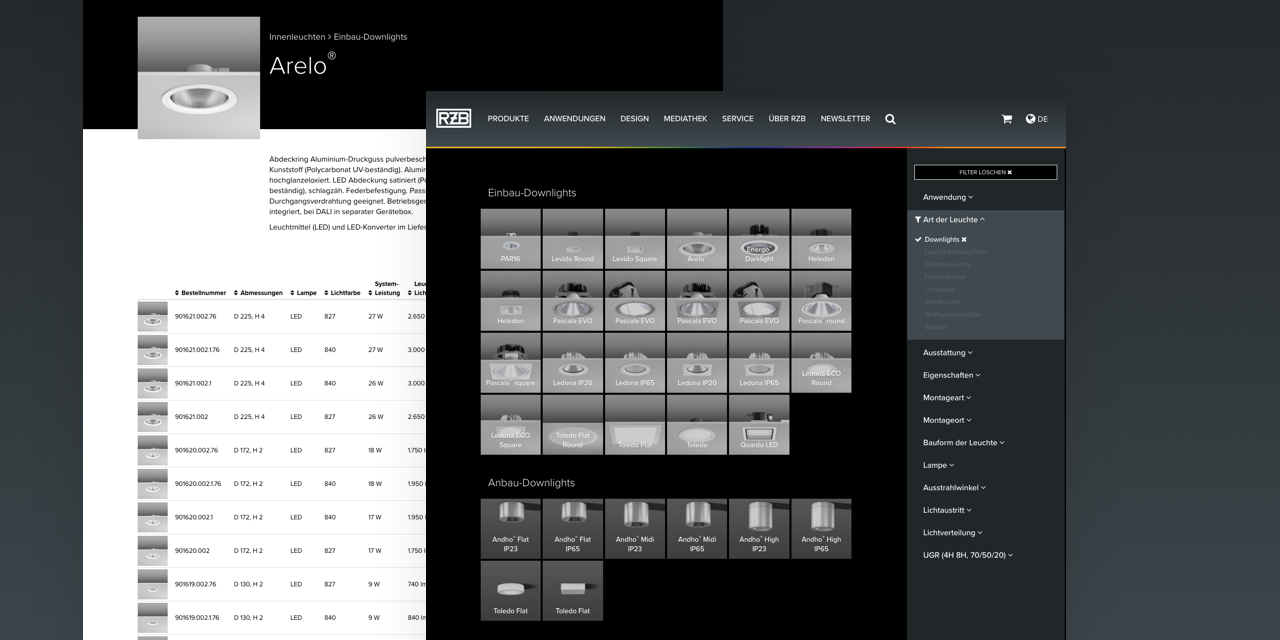Screen dimensions: 1280x640
Task: Open the Ledona ECO Square tile
Action: [x=510, y=424]
